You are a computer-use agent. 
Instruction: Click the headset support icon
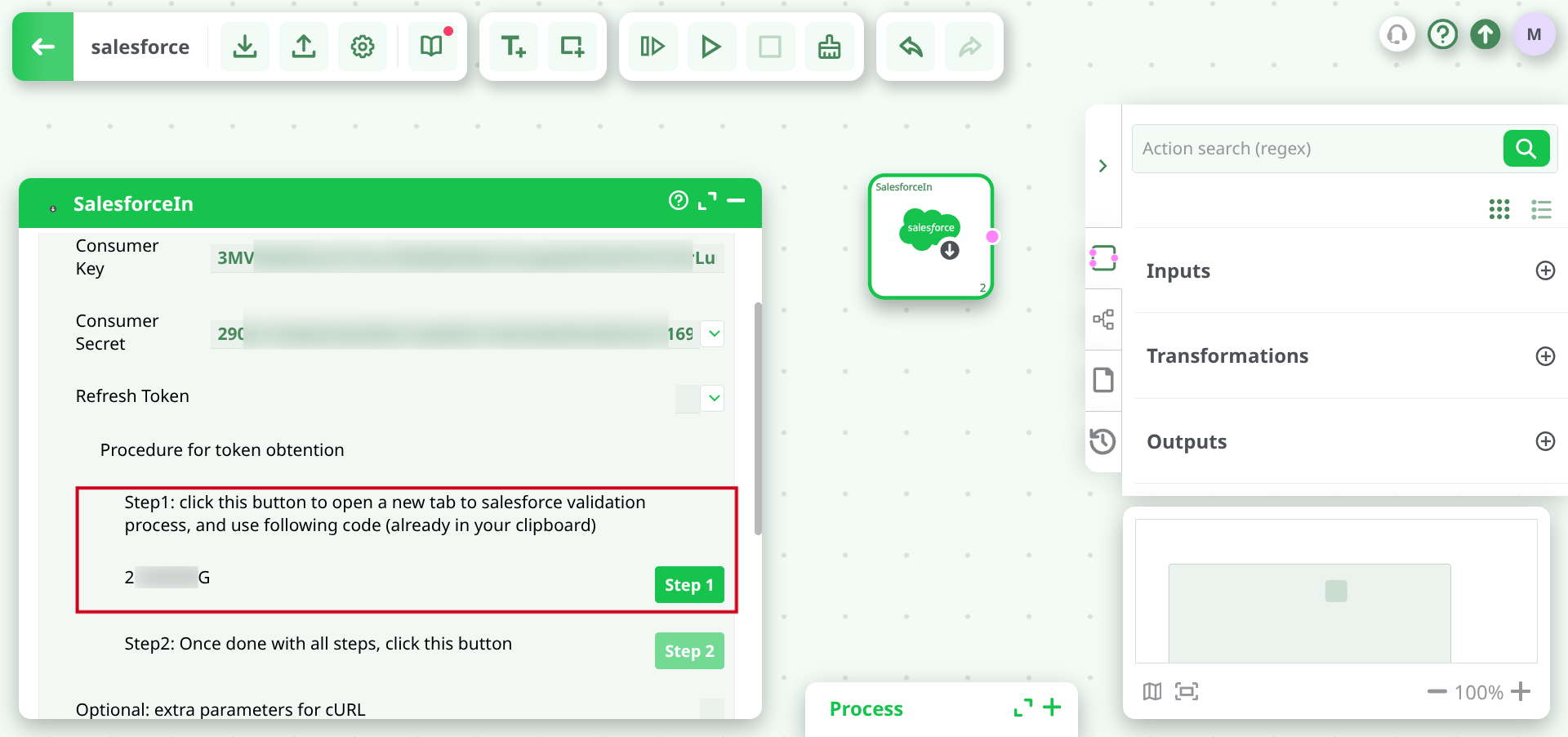click(1397, 34)
